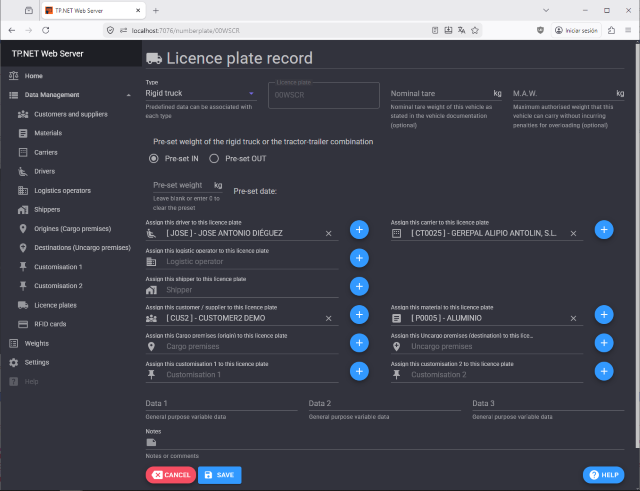Viewport: 640px width, 491px height.
Task: Open Licence plates in the sidebar
Action: coord(55,305)
